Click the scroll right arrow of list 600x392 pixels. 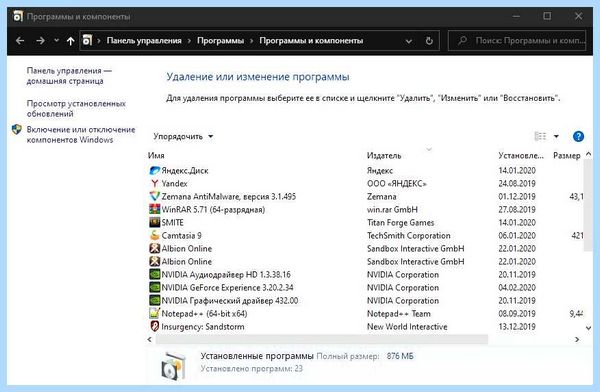tap(577, 340)
